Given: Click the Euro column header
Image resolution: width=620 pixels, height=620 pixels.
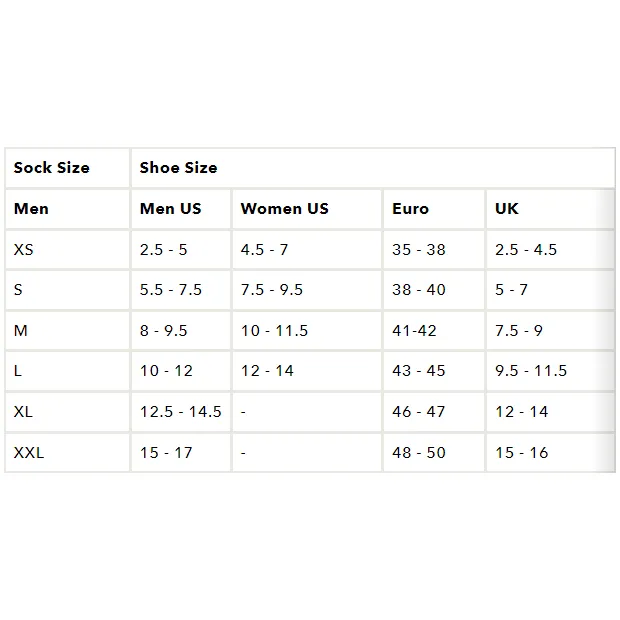Looking at the screenshot, I should tap(434, 209).
